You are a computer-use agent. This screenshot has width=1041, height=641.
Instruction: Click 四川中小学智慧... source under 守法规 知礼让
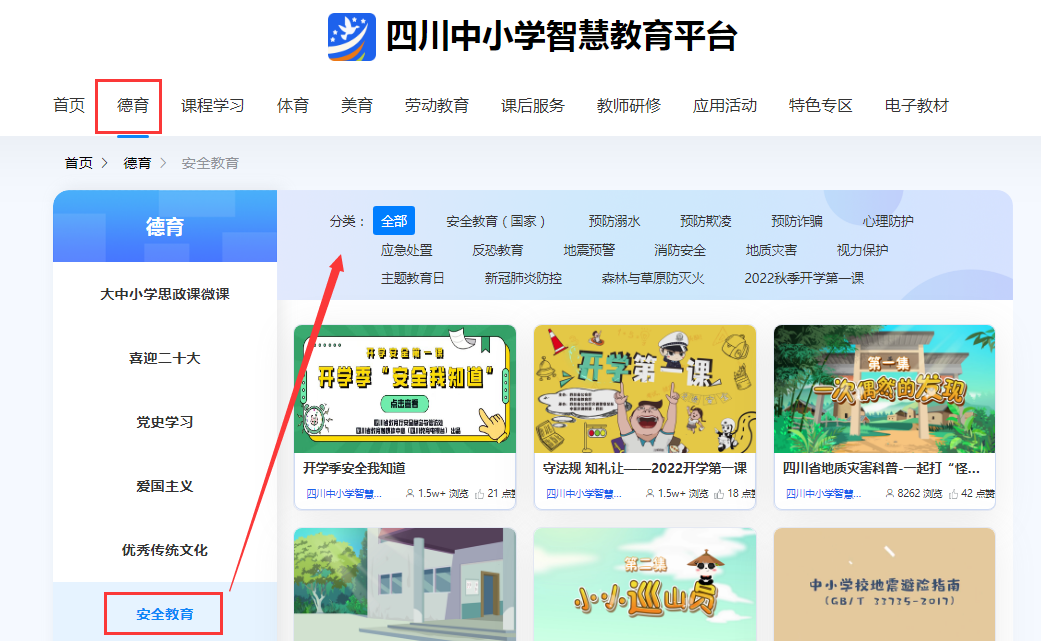[x=584, y=494]
